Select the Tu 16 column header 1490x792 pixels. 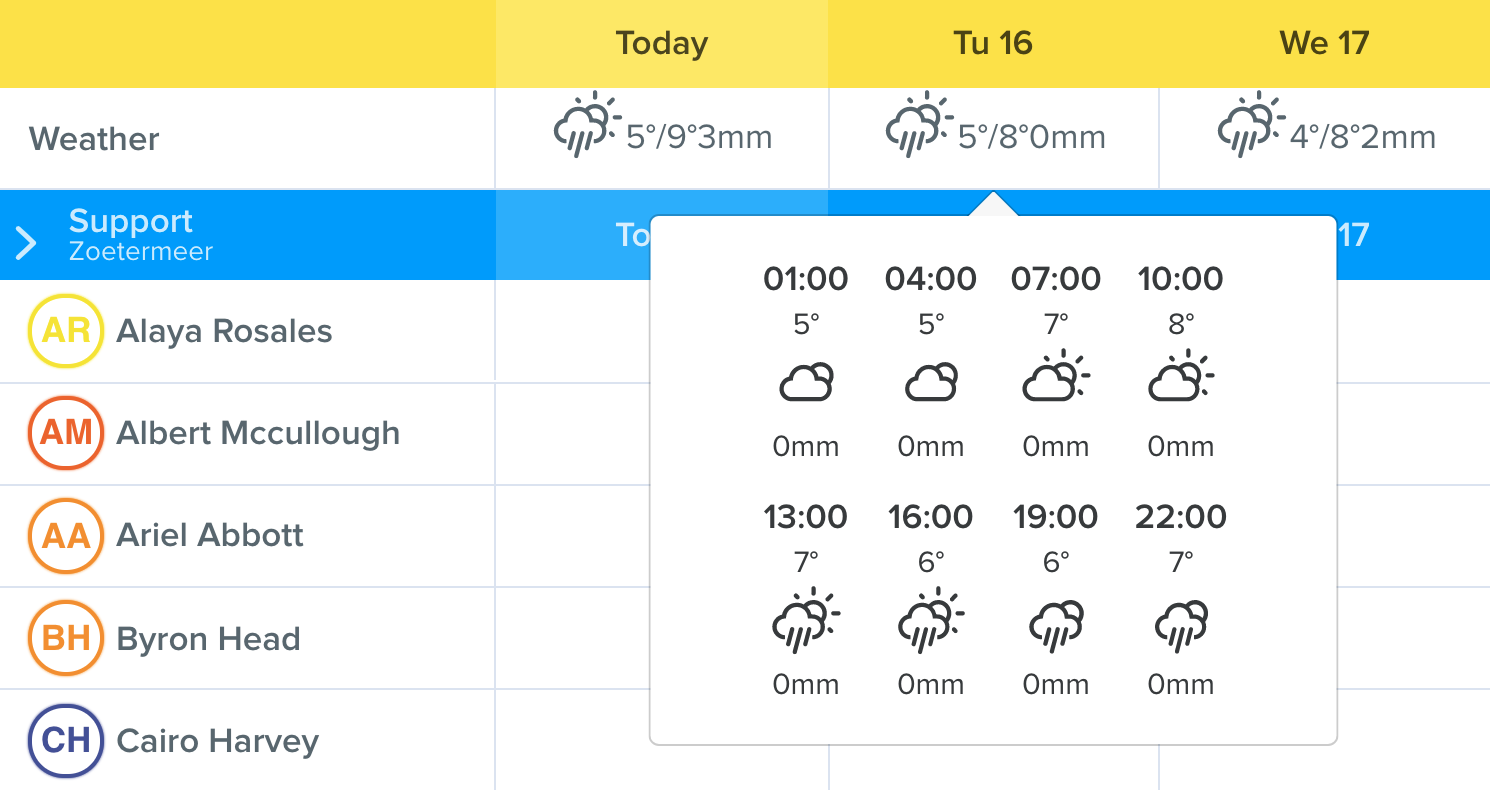[993, 44]
